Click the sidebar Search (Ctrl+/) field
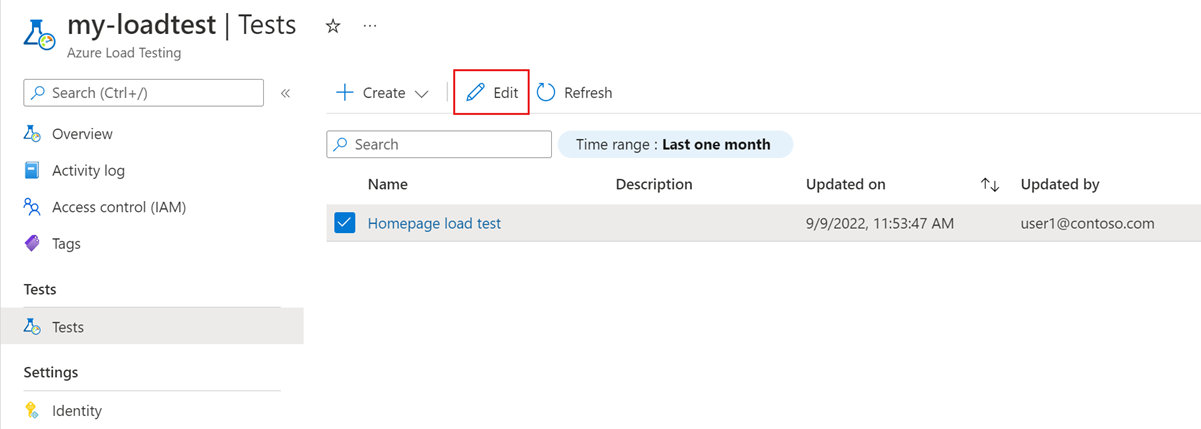Screen dimensions: 1201x429 click(x=143, y=92)
